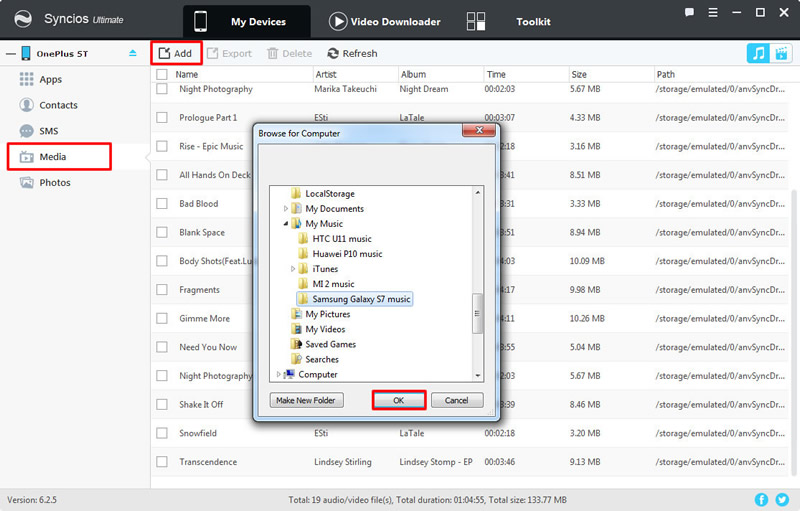Select the OnePlus 5T device
The image size is (800, 511).
[62, 54]
